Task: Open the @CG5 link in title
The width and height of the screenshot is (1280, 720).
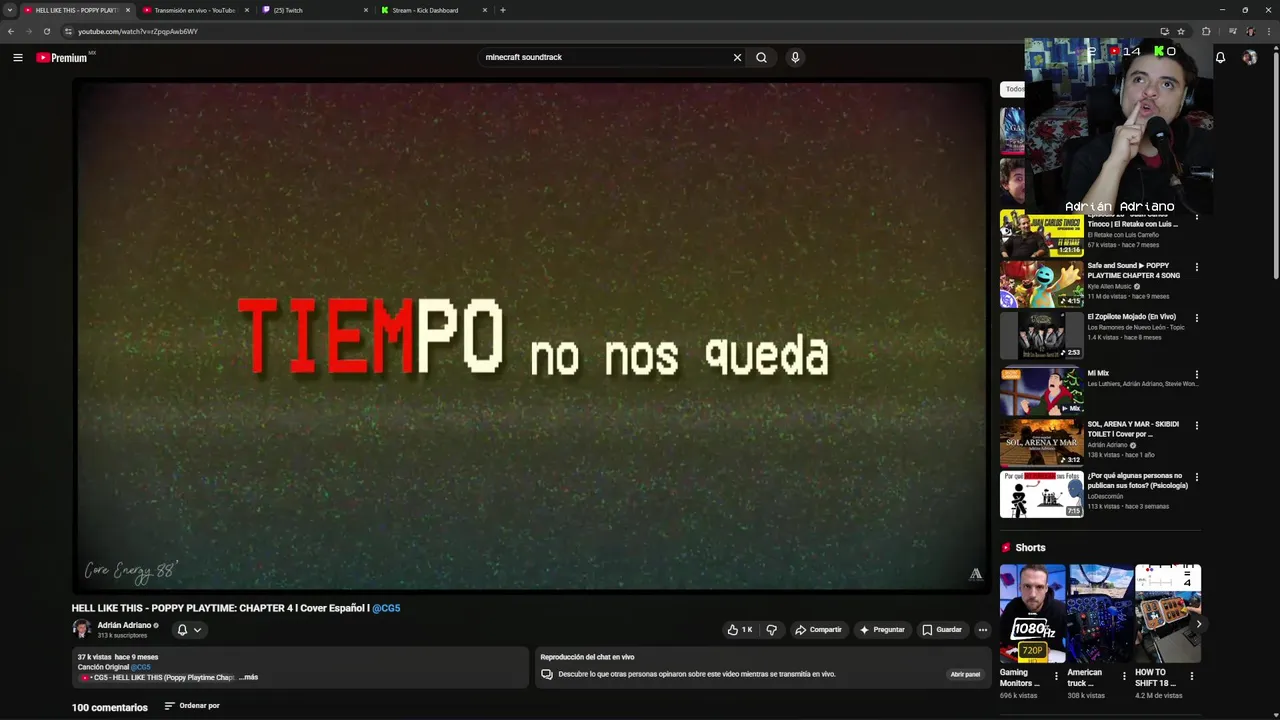Action: [386, 608]
